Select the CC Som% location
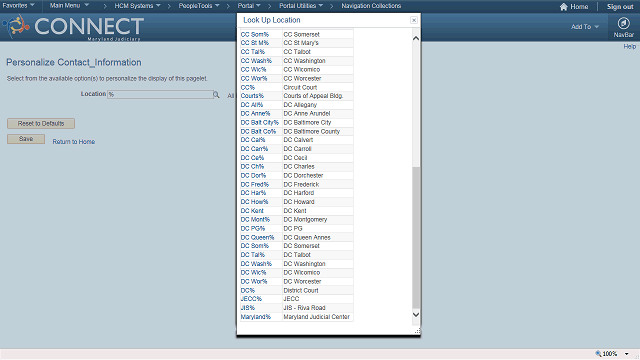This screenshot has height=360, width=640. click(255, 35)
